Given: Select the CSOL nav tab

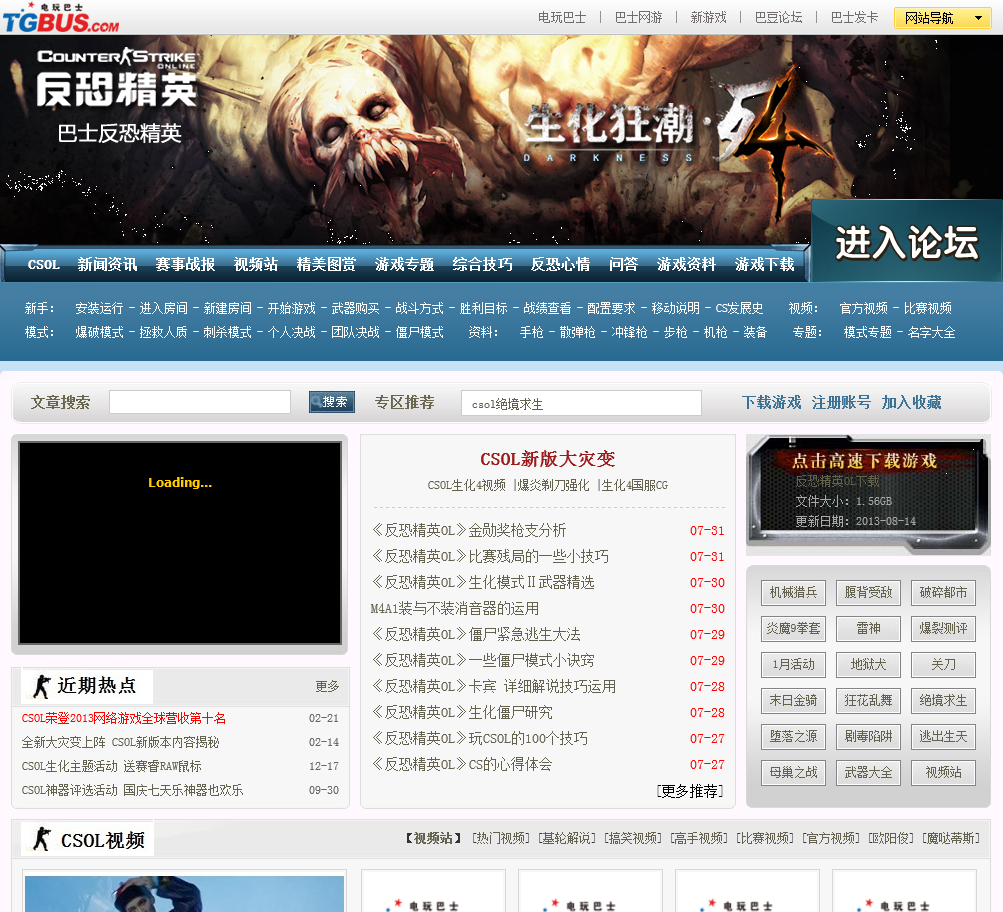Looking at the screenshot, I should click(43, 265).
